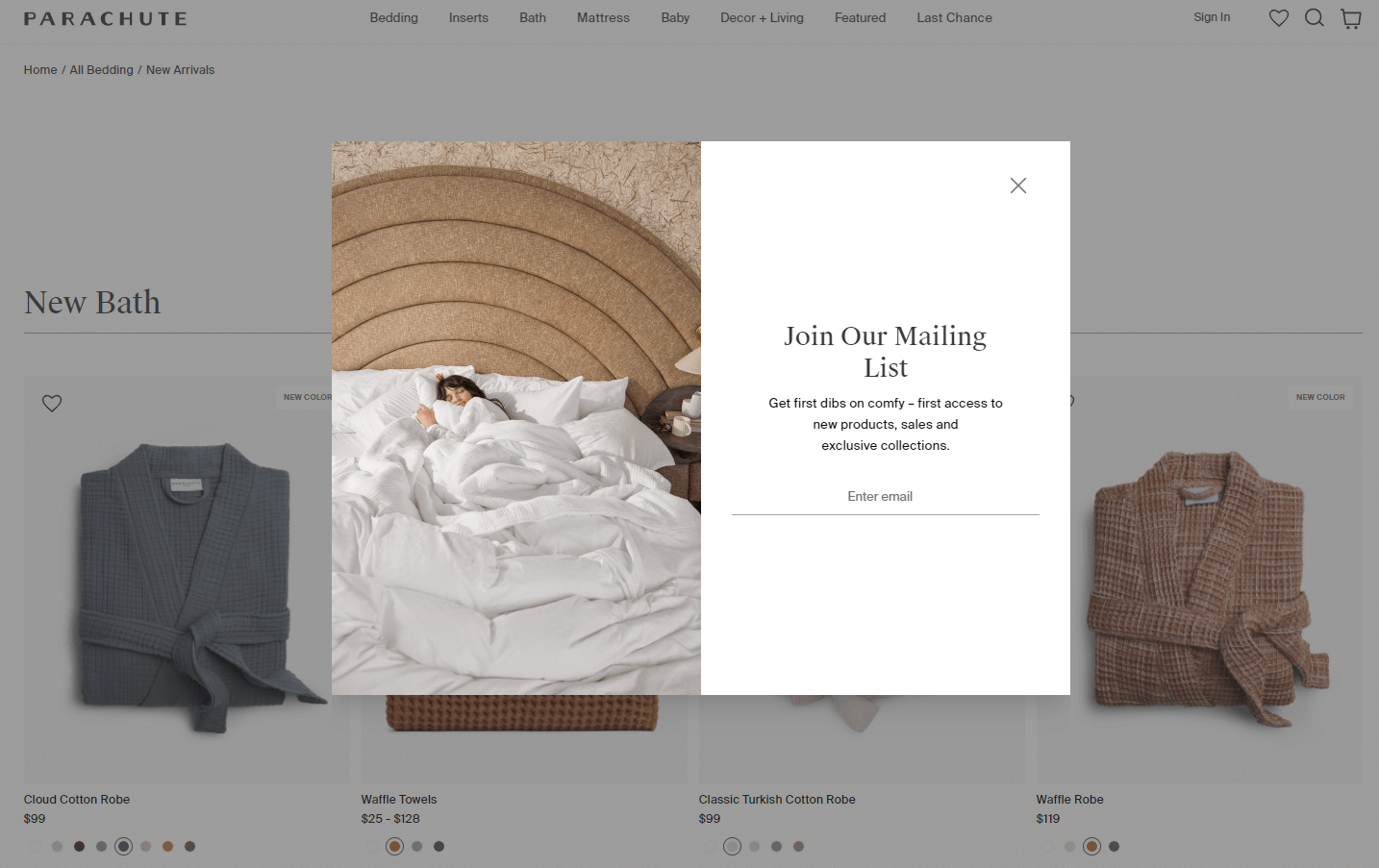Screen dimensions: 1379x868
Task: Close the mailing list popup
Action: point(1018,186)
